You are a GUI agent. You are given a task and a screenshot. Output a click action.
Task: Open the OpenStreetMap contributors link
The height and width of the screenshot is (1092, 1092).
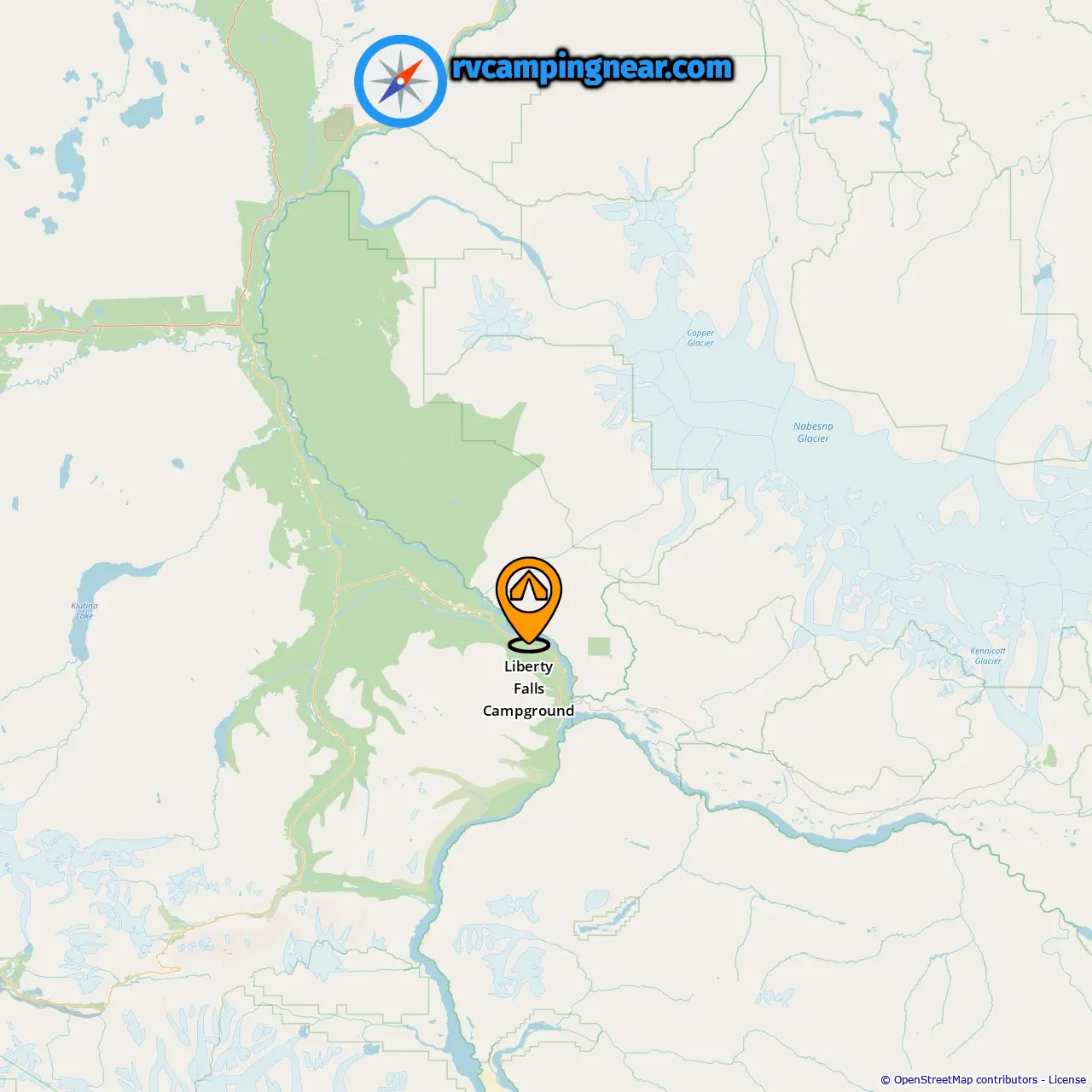coord(966,1080)
